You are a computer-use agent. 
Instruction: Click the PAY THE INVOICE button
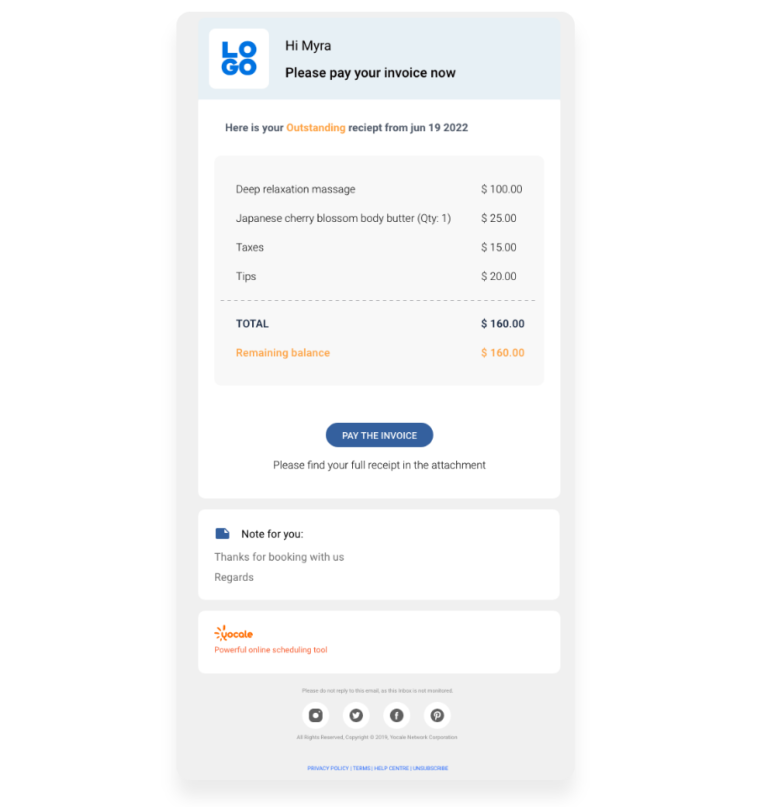pos(379,435)
